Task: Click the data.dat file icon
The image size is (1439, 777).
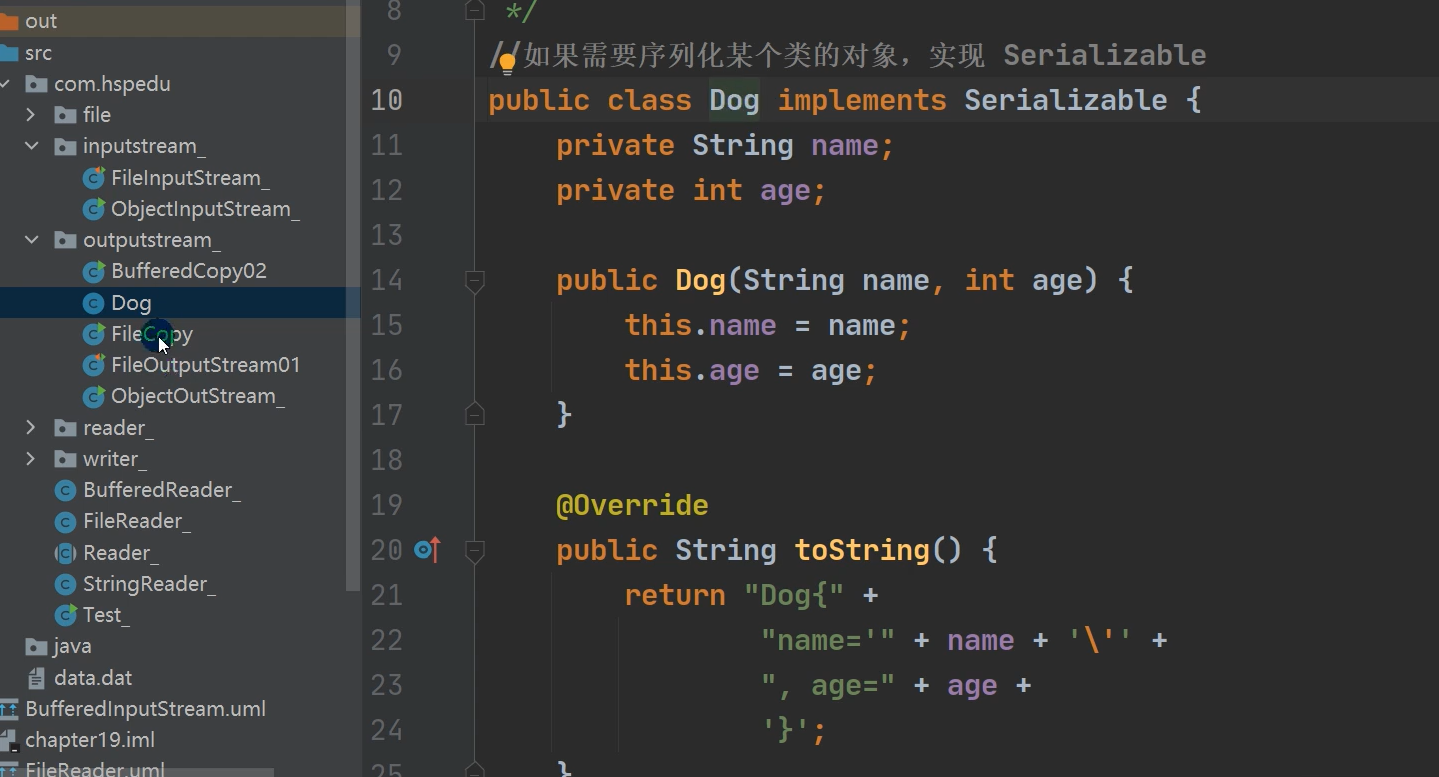Action: tap(36, 678)
